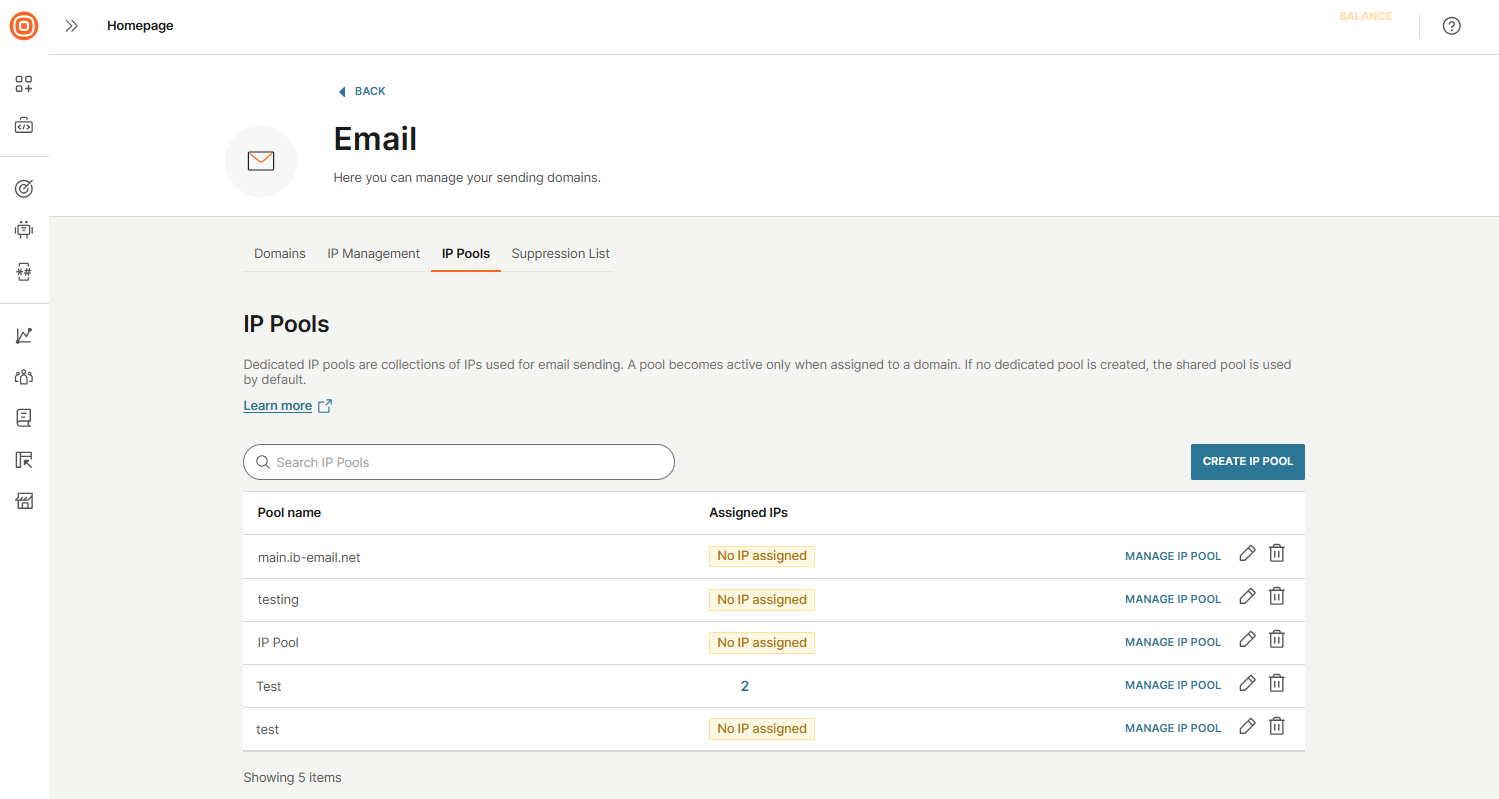Open the Infobip home logo icon
Viewport: 1499px width, 799px height.
pos(23,26)
